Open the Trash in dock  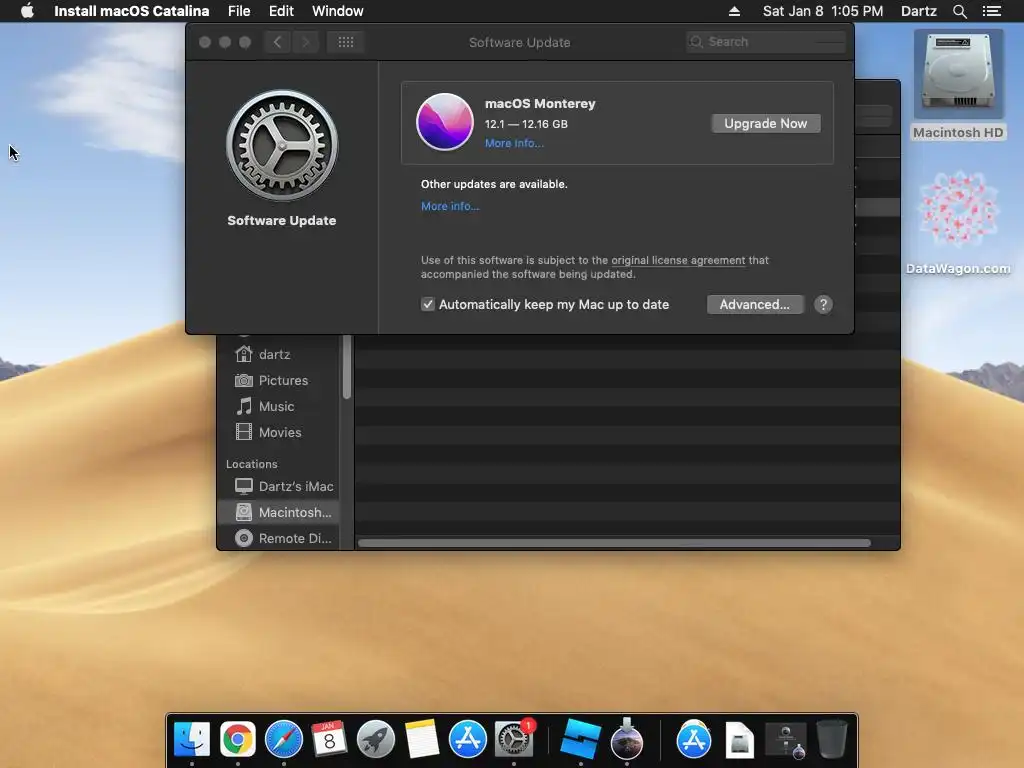[x=832, y=739]
